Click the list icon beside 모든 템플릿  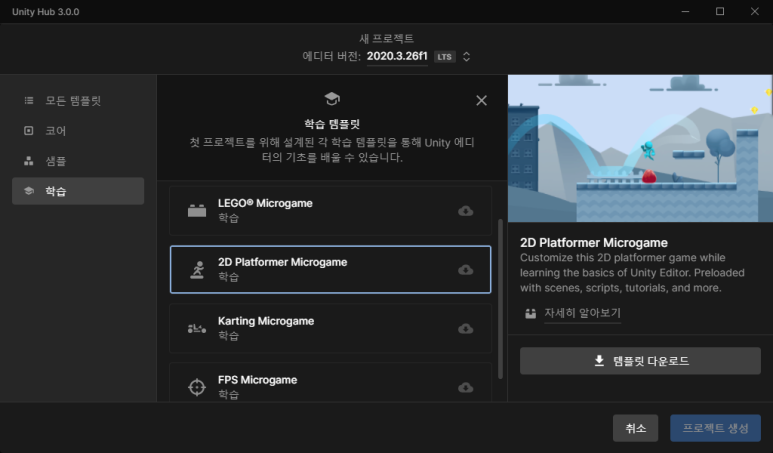pyautogui.click(x=29, y=101)
